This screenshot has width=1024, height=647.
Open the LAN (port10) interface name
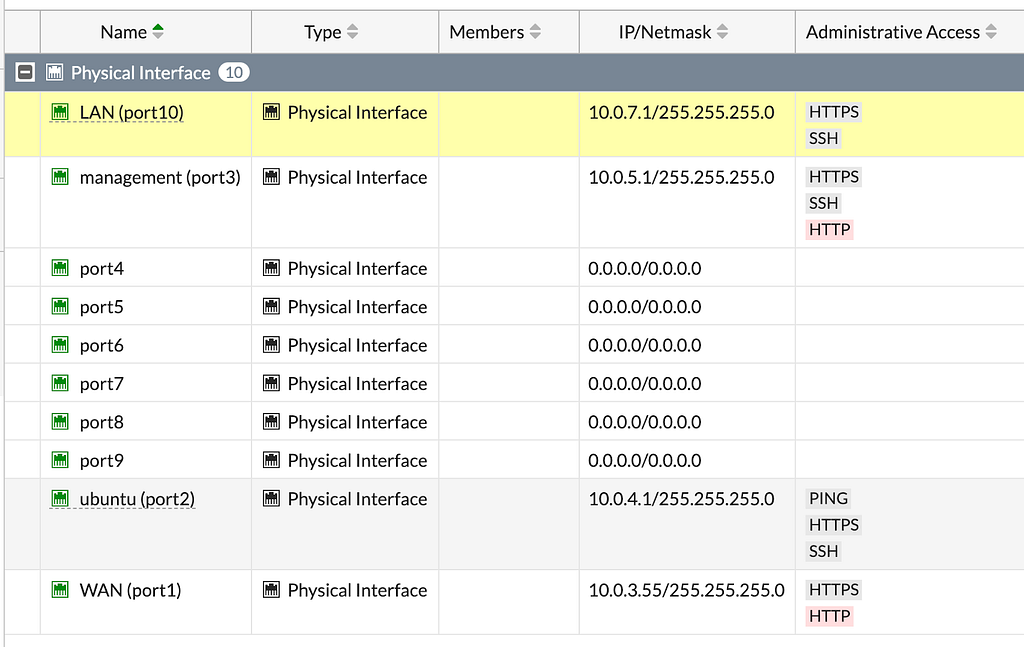pyautogui.click(x=132, y=113)
